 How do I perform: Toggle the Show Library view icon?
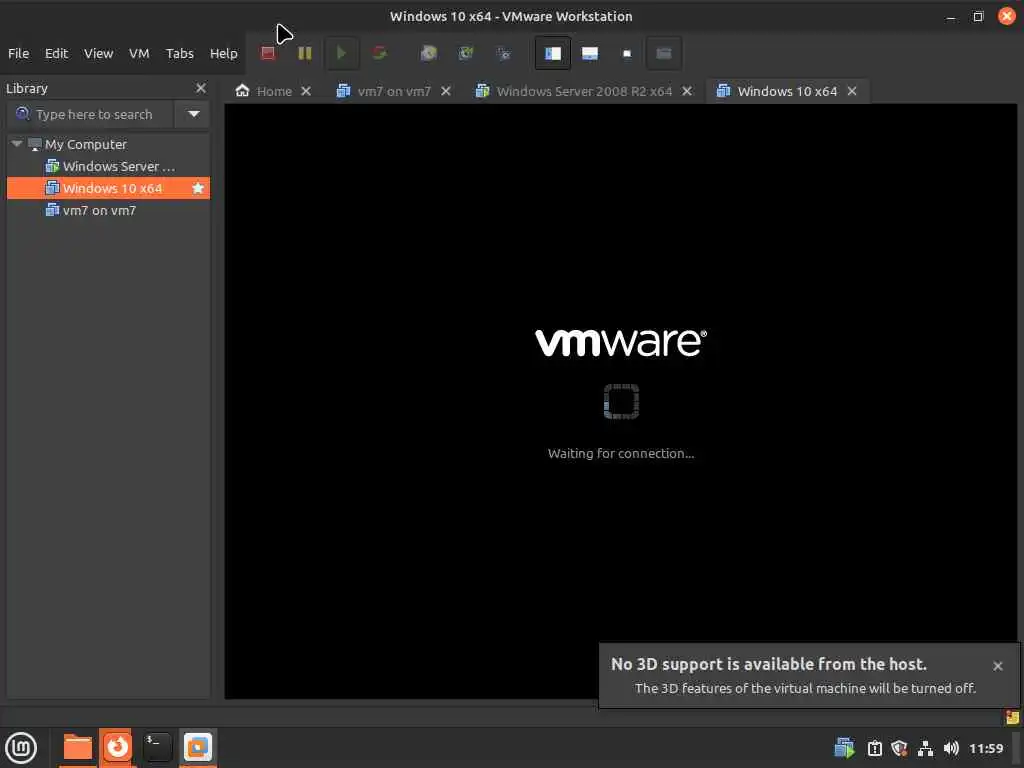(x=552, y=53)
